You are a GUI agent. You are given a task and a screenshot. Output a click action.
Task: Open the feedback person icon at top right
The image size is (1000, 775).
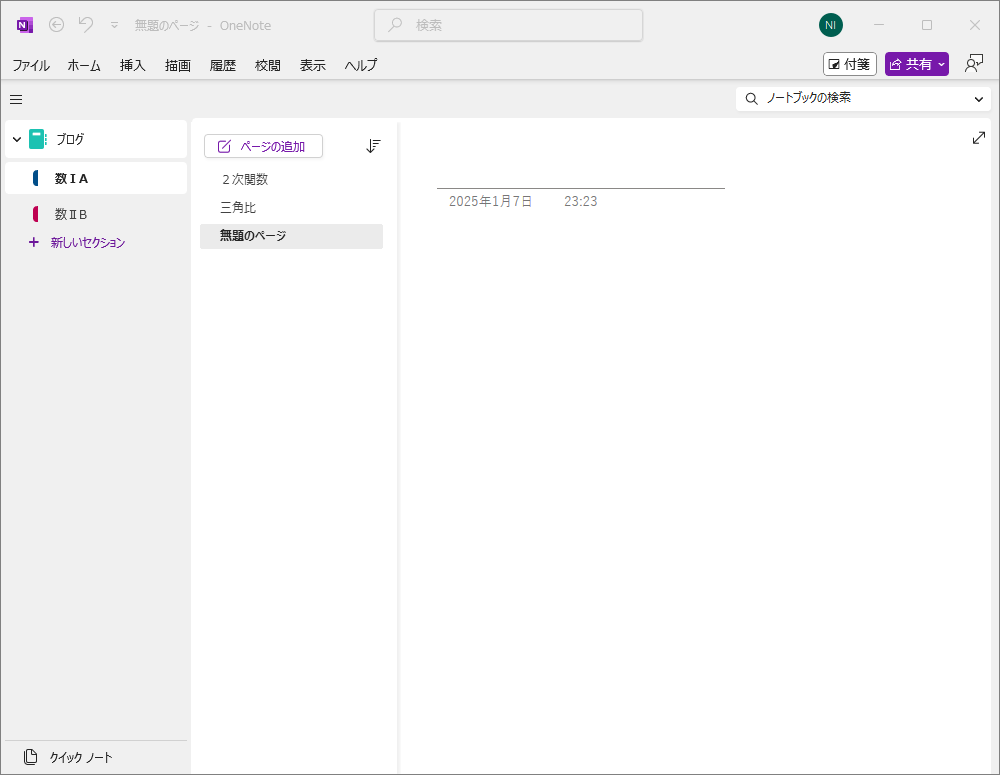pos(973,64)
